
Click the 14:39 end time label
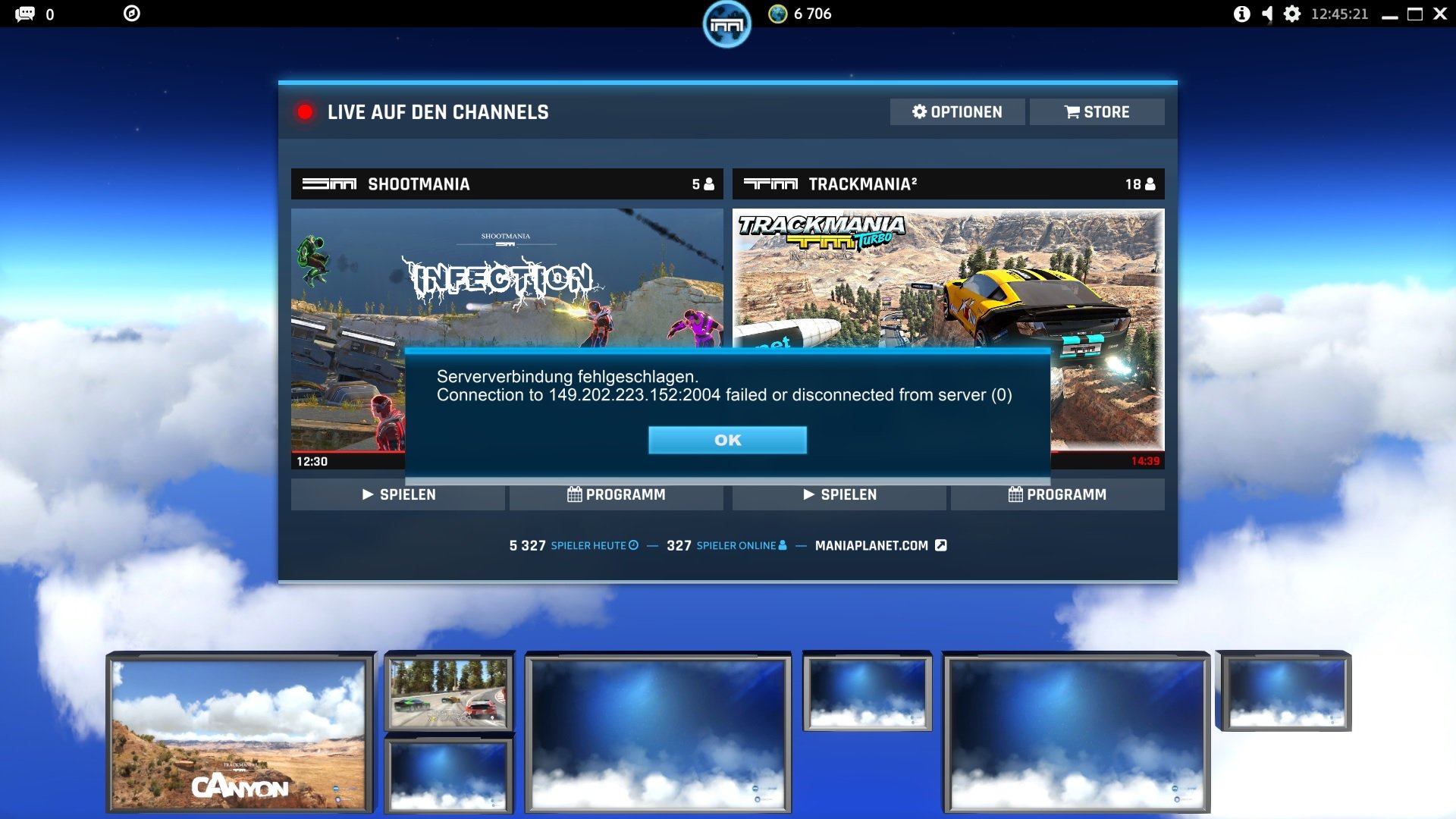(x=1145, y=461)
